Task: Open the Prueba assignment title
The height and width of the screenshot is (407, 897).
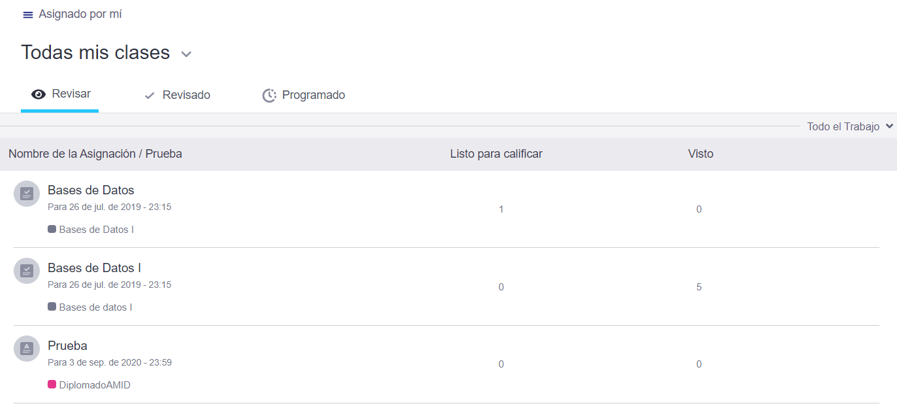Action: 67,346
